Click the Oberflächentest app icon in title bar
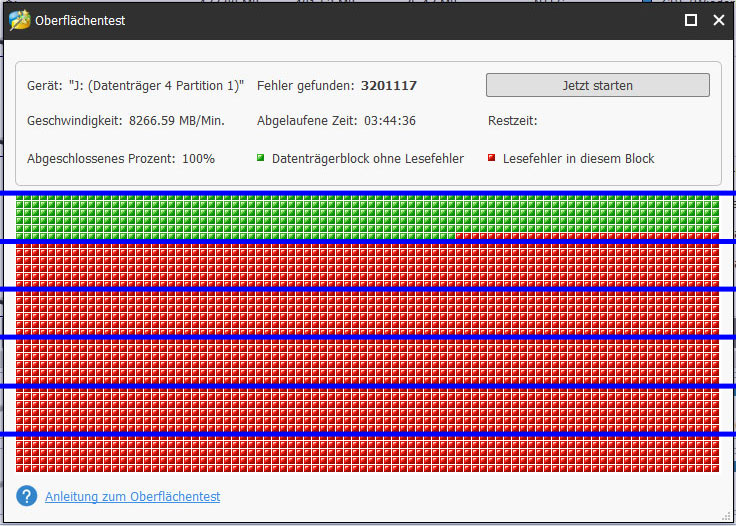 point(20,20)
